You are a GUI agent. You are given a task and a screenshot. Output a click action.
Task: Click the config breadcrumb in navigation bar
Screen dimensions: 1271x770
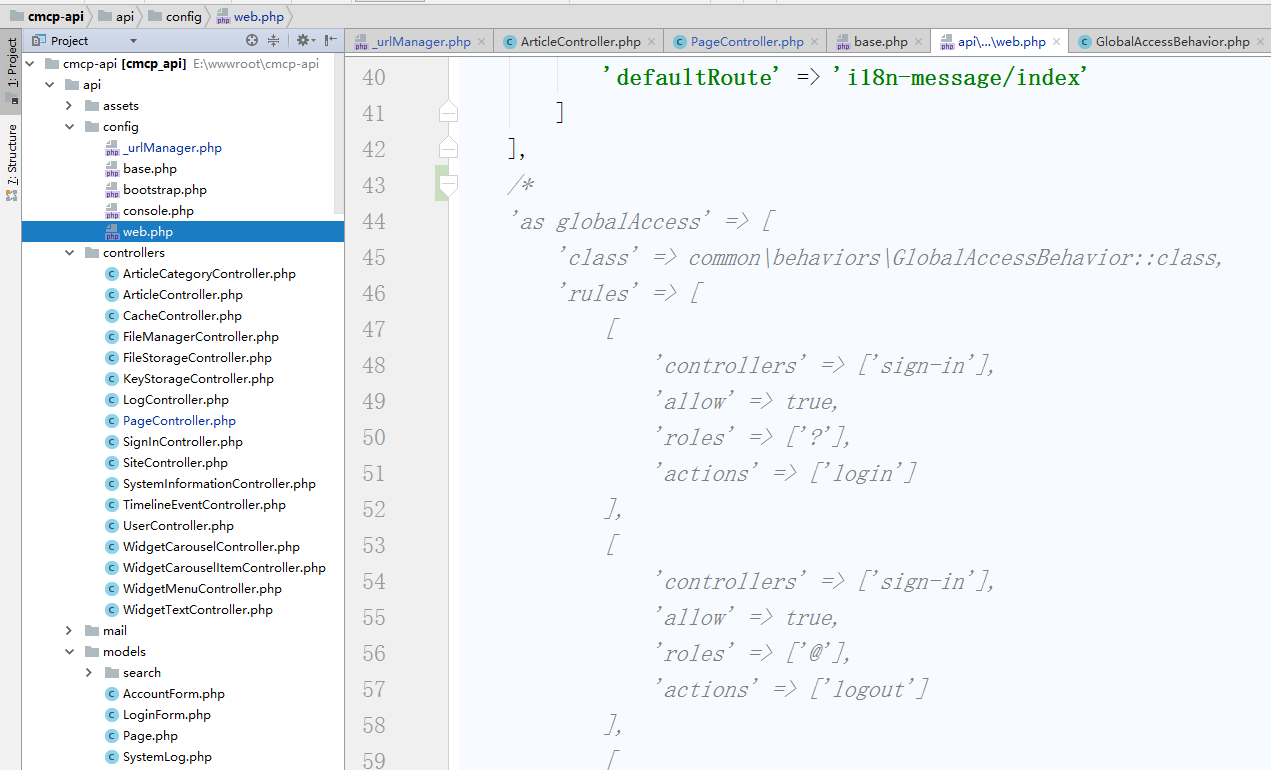[x=182, y=16]
